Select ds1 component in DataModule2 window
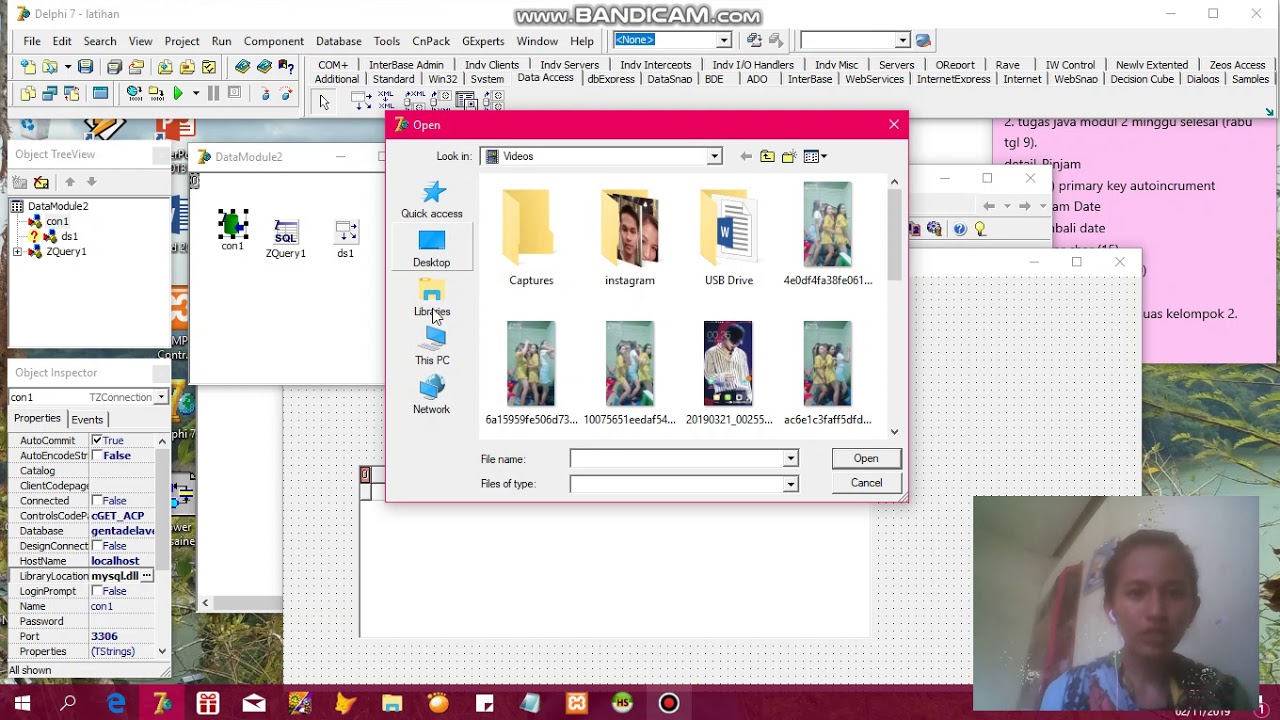1280x720 pixels. [346, 238]
